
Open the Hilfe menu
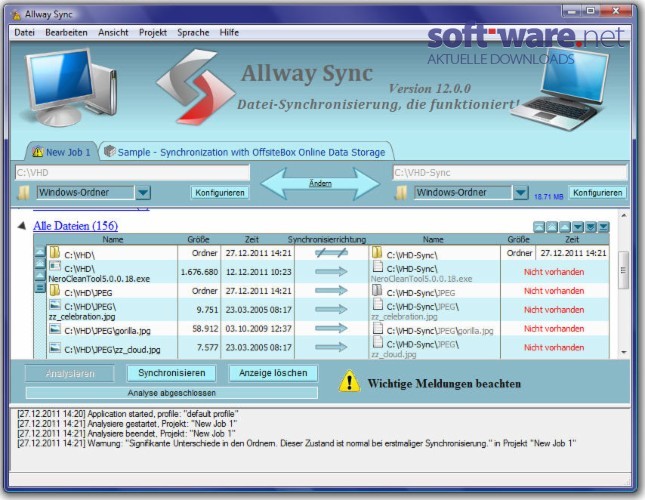(229, 32)
